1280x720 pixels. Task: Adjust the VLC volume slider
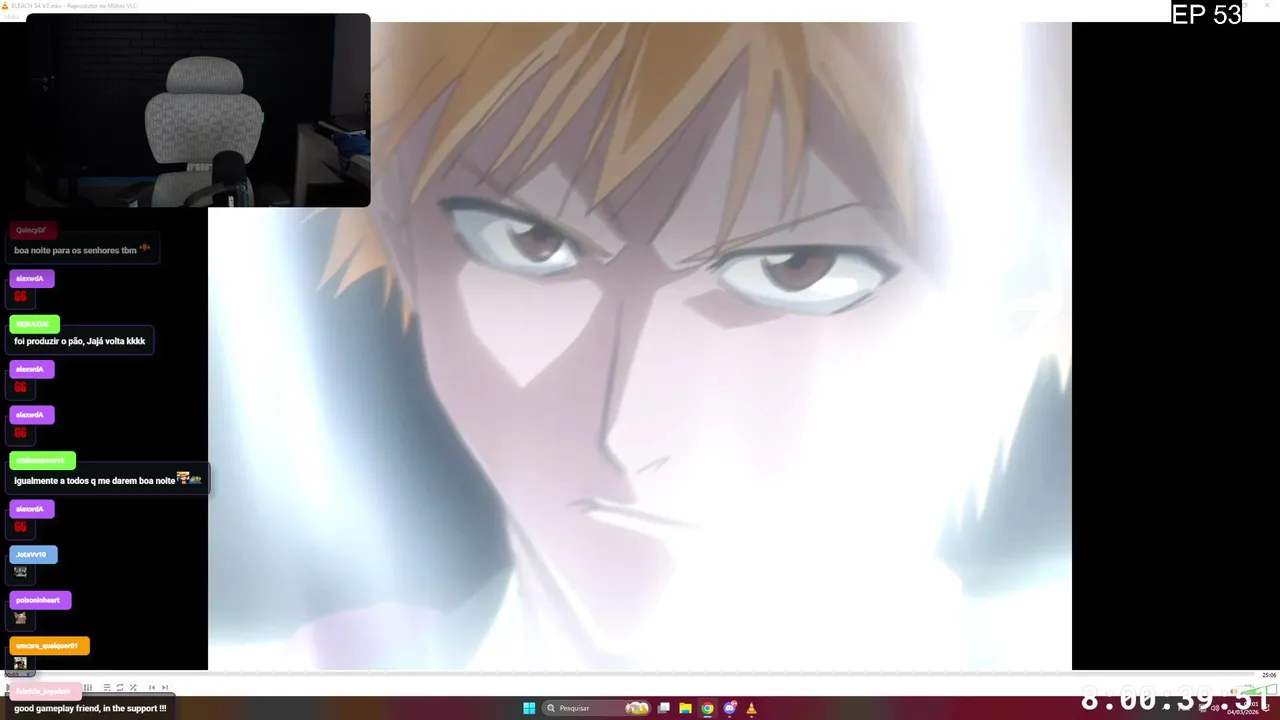point(1258,689)
